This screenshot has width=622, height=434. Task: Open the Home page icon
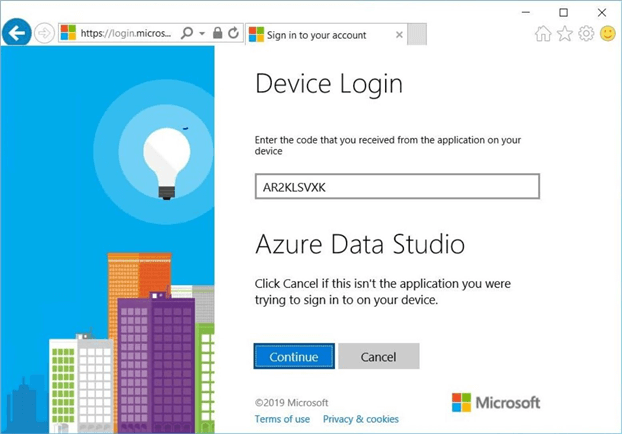tap(543, 33)
